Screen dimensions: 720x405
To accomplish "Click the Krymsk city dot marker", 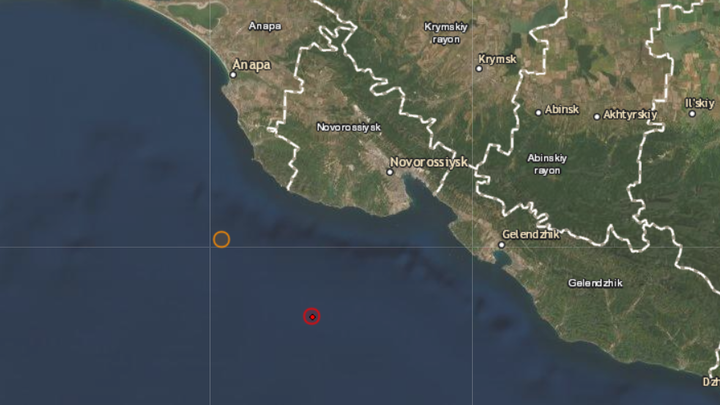I will pos(479,68).
